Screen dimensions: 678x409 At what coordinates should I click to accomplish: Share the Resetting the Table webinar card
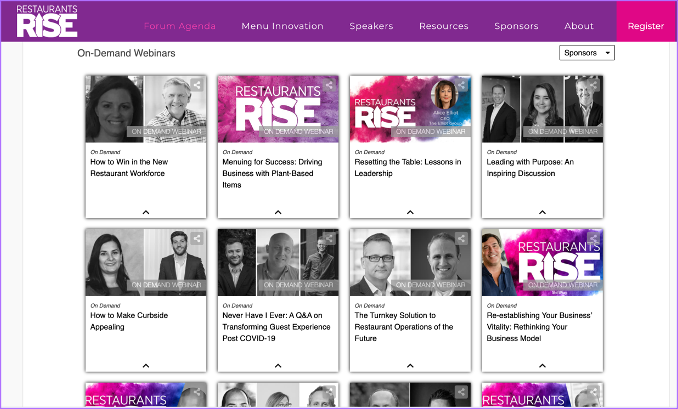click(x=461, y=85)
